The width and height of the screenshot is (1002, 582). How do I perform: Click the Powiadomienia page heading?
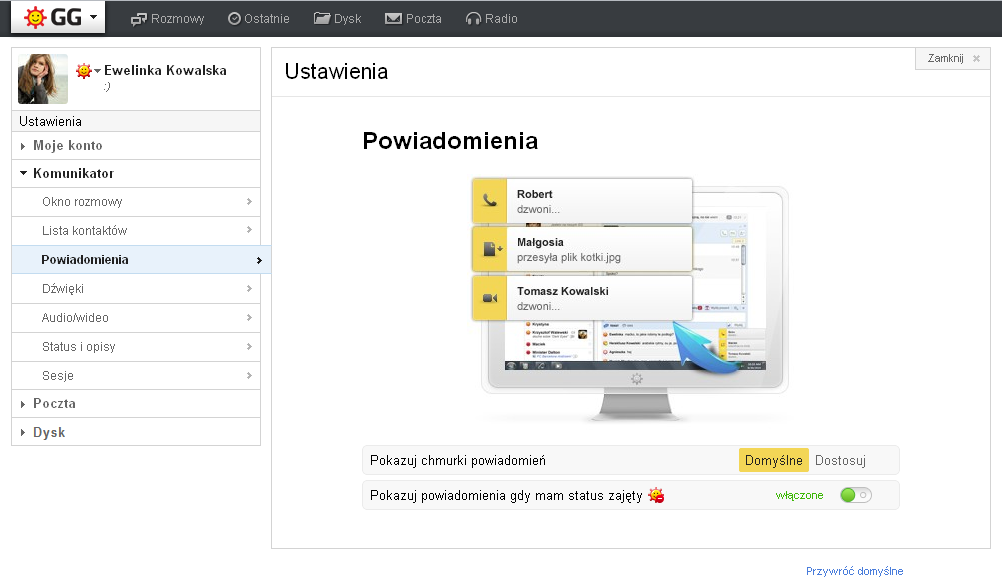[450, 141]
